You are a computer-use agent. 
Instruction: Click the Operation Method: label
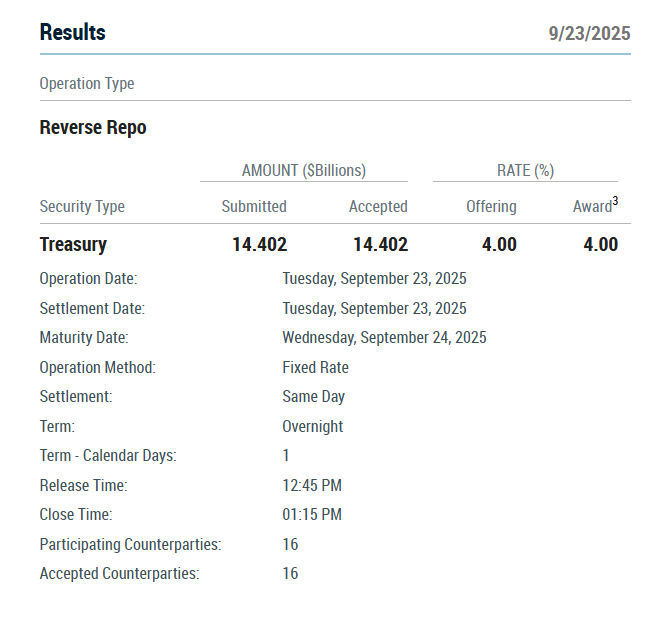pos(98,368)
